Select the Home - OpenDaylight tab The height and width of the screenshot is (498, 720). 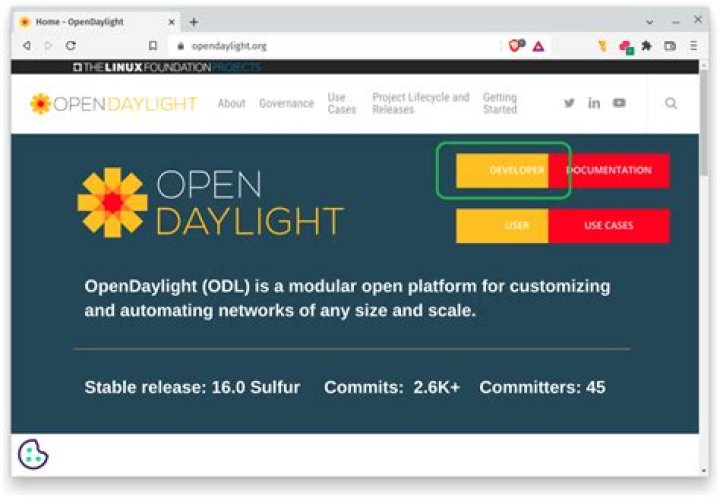96,22
